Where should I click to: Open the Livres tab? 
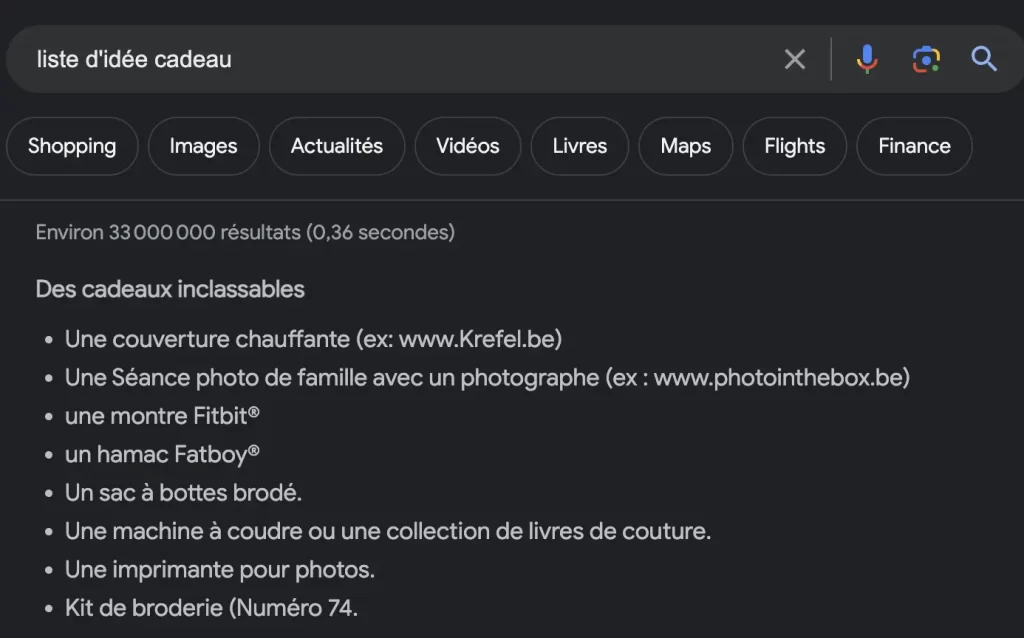(579, 146)
